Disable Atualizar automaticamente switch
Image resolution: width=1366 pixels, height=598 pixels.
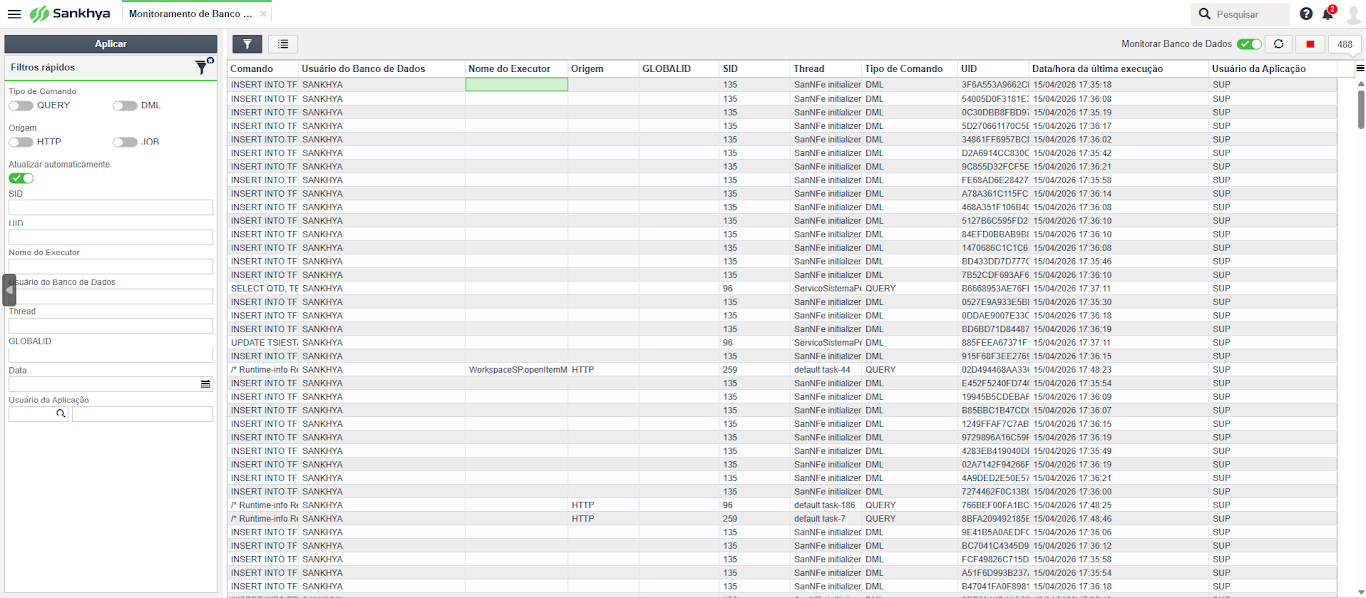[x=21, y=178]
